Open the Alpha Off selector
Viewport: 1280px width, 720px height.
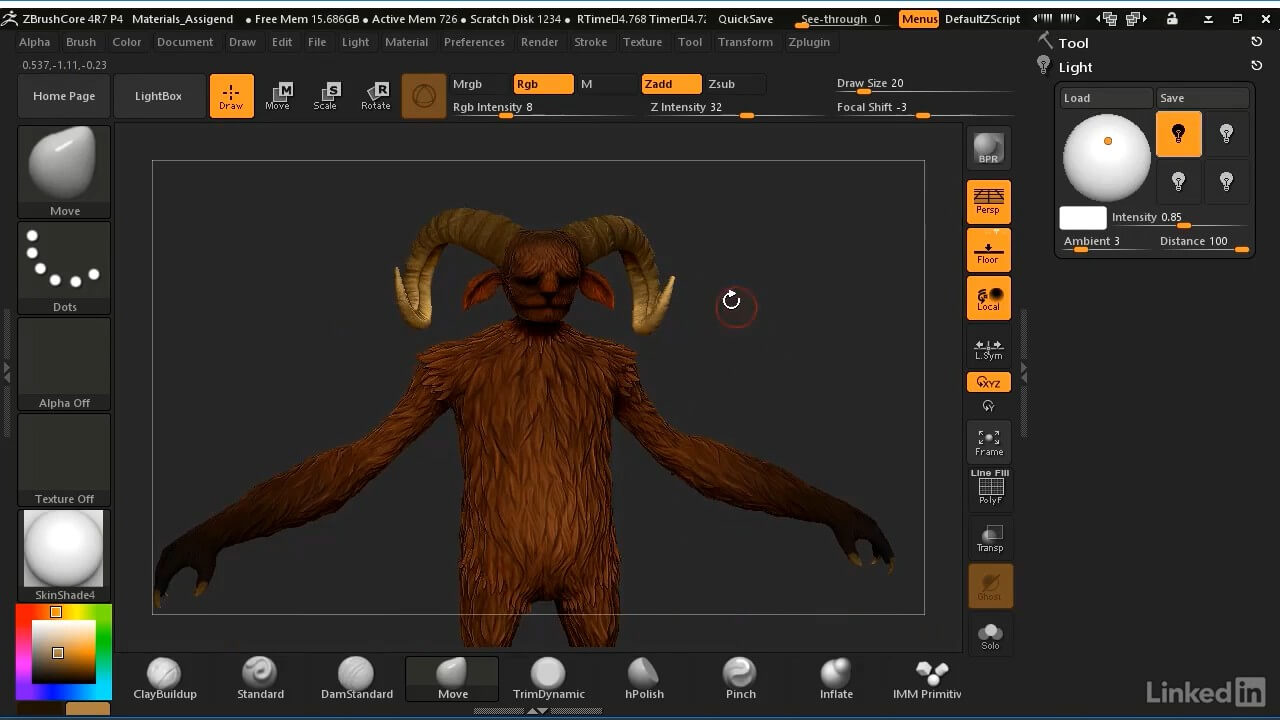pyautogui.click(x=64, y=364)
